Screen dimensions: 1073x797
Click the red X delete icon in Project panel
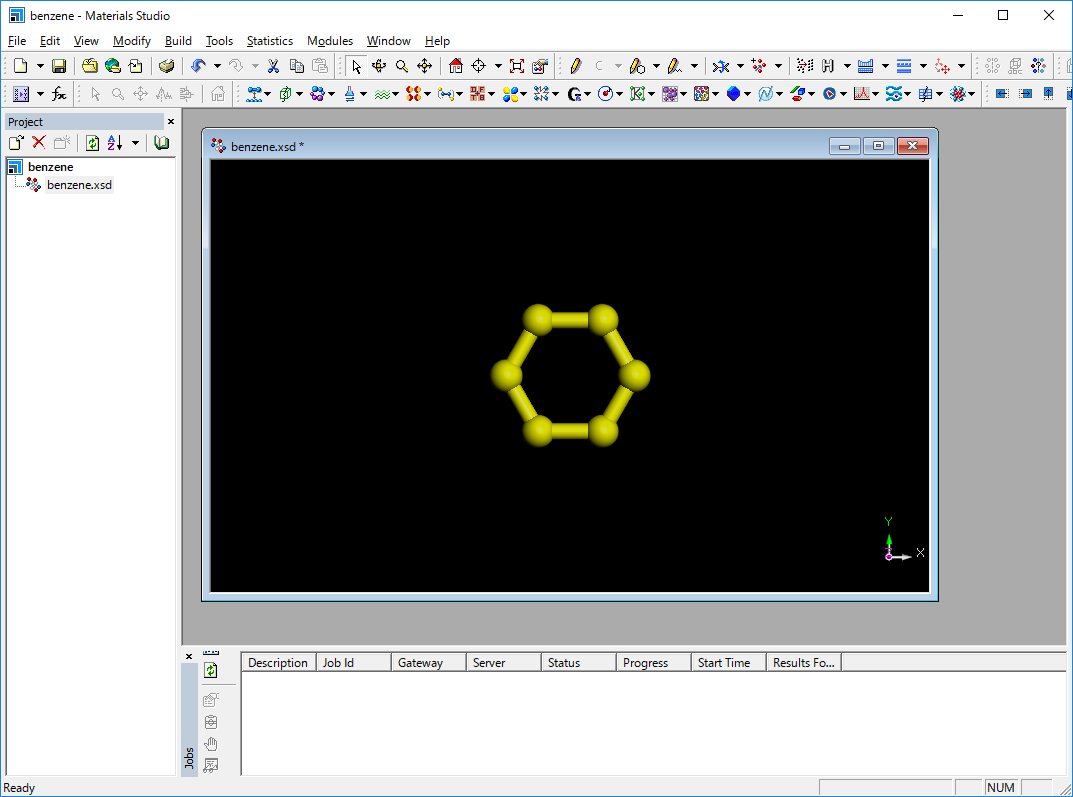tap(39, 143)
